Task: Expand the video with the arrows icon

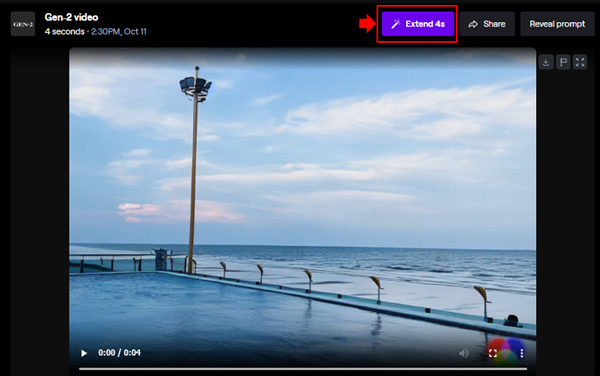Action: 580,62
